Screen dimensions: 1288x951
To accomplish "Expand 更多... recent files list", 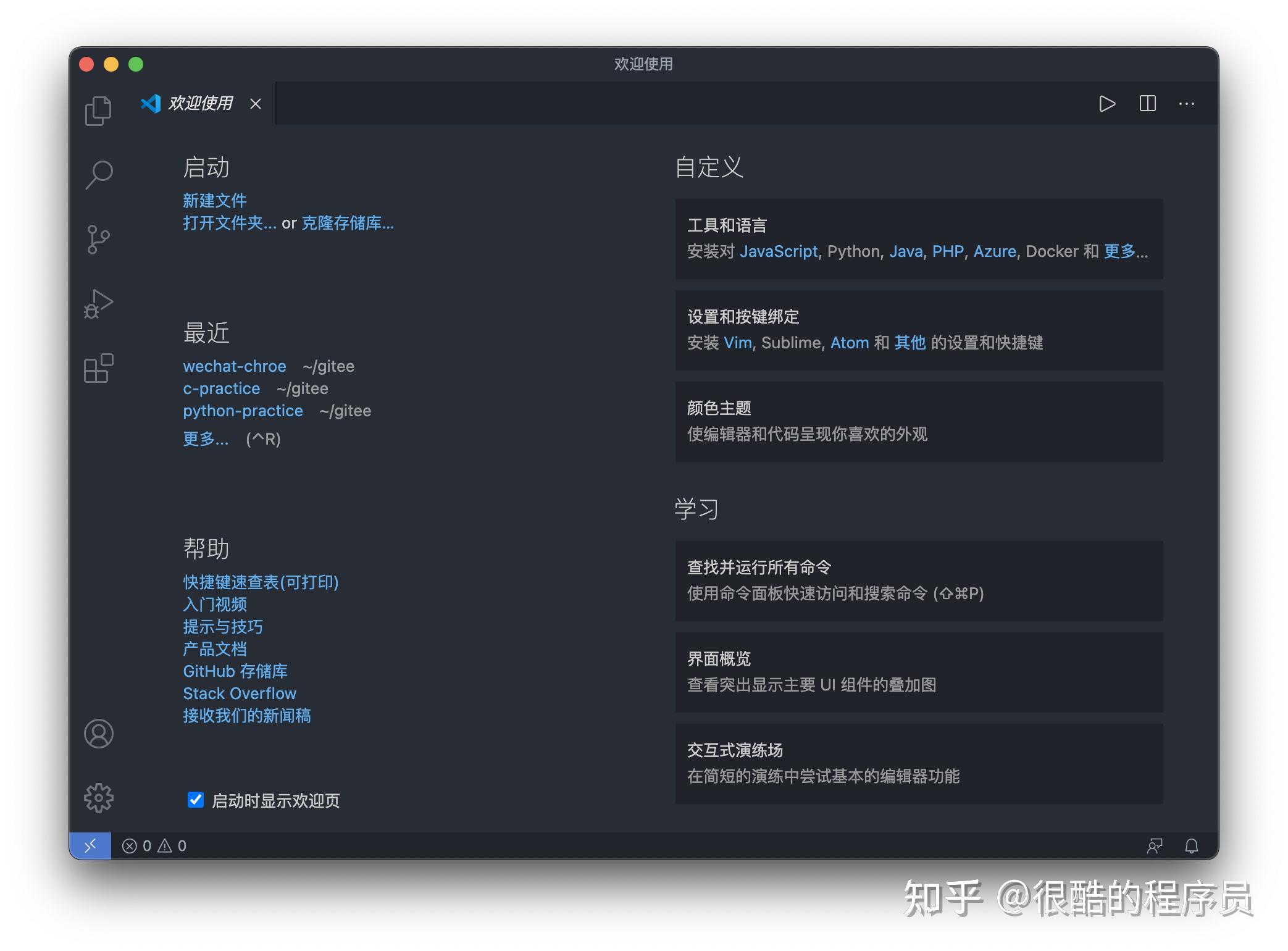I will pos(206,439).
